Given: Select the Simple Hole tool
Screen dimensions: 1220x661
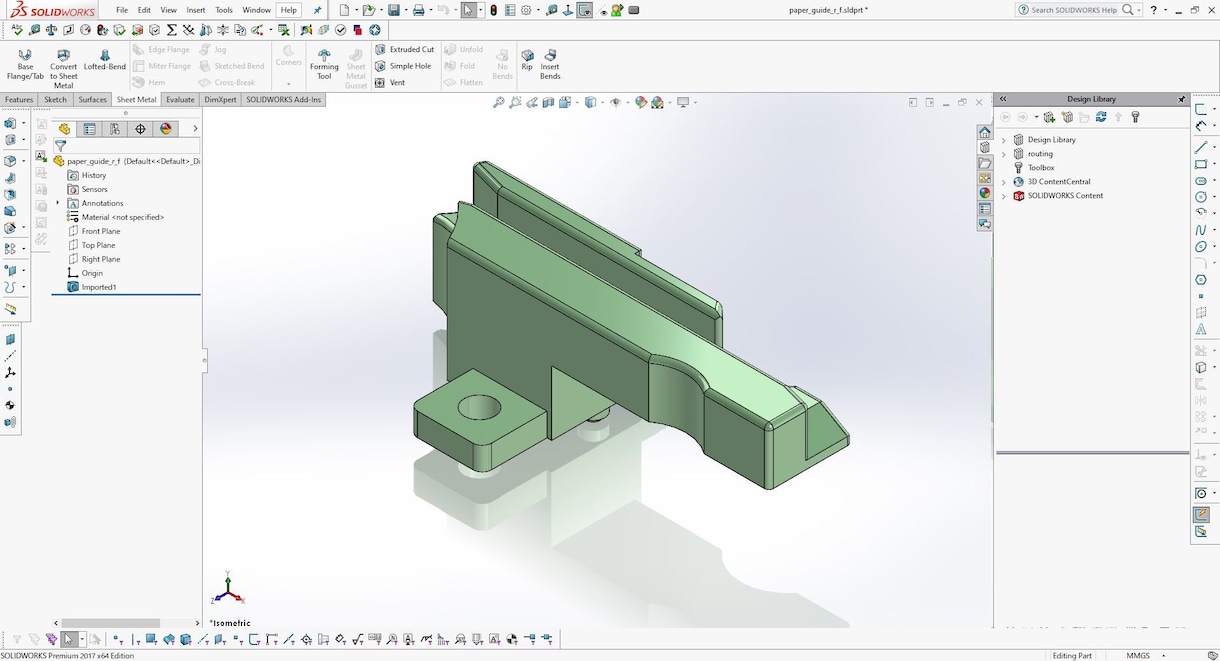Looking at the screenshot, I should pos(403,66).
